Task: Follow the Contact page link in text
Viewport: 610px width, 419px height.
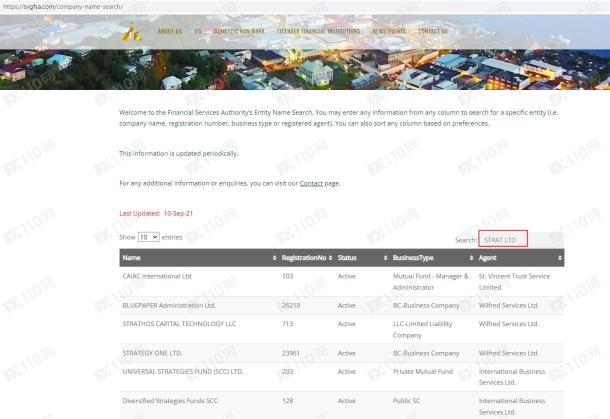Action: click(312, 184)
